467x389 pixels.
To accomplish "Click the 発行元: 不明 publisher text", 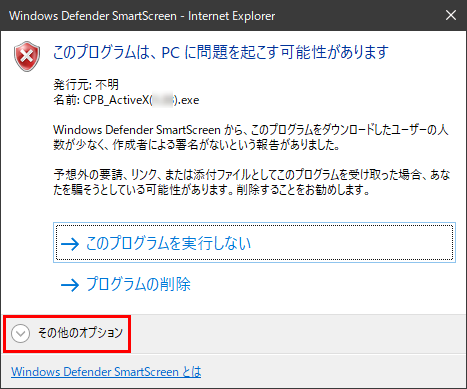I will pos(86,85).
